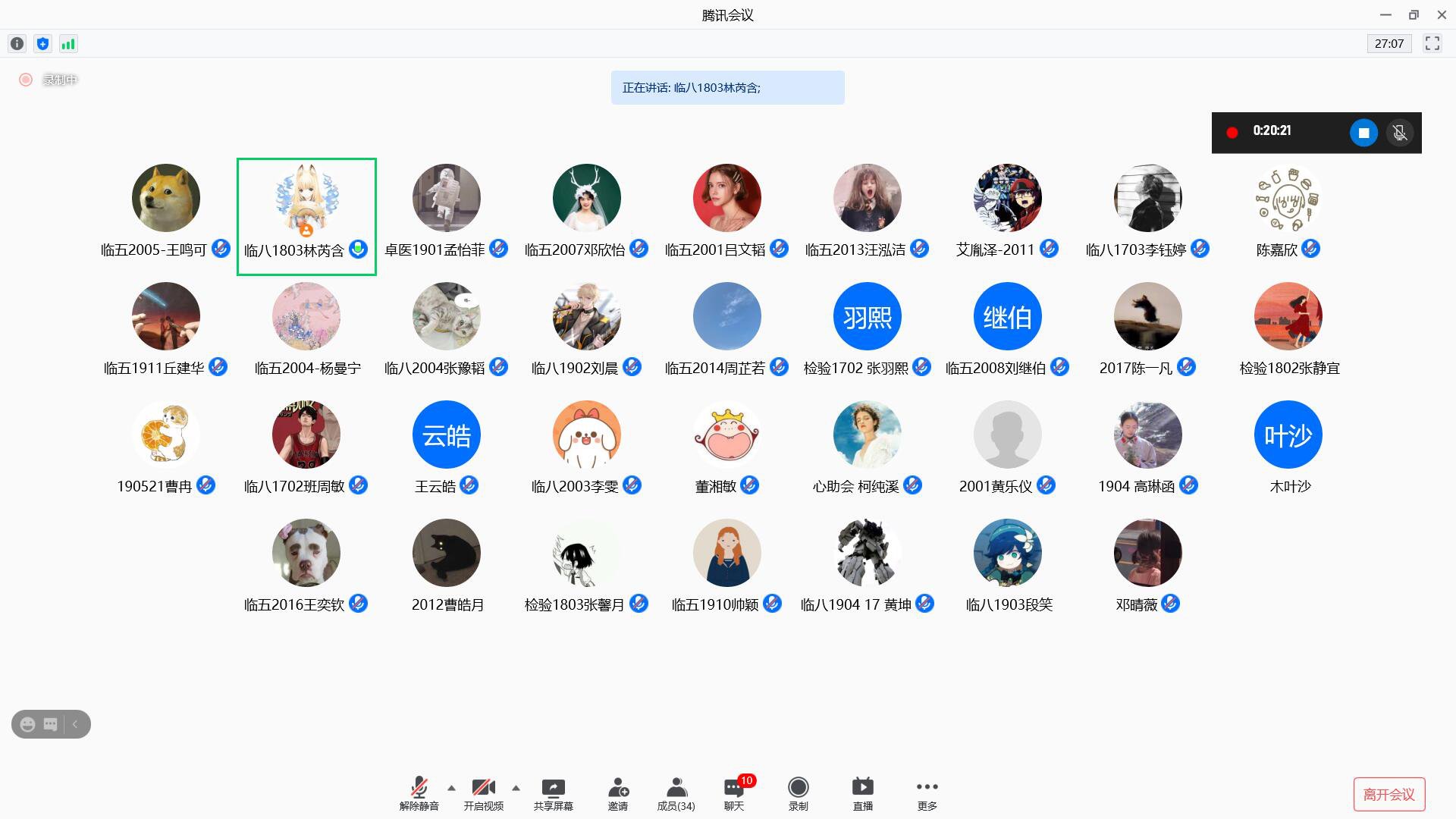Unmute your microphone
Viewport: 1456px width, 819px height.
pos(419,793)
